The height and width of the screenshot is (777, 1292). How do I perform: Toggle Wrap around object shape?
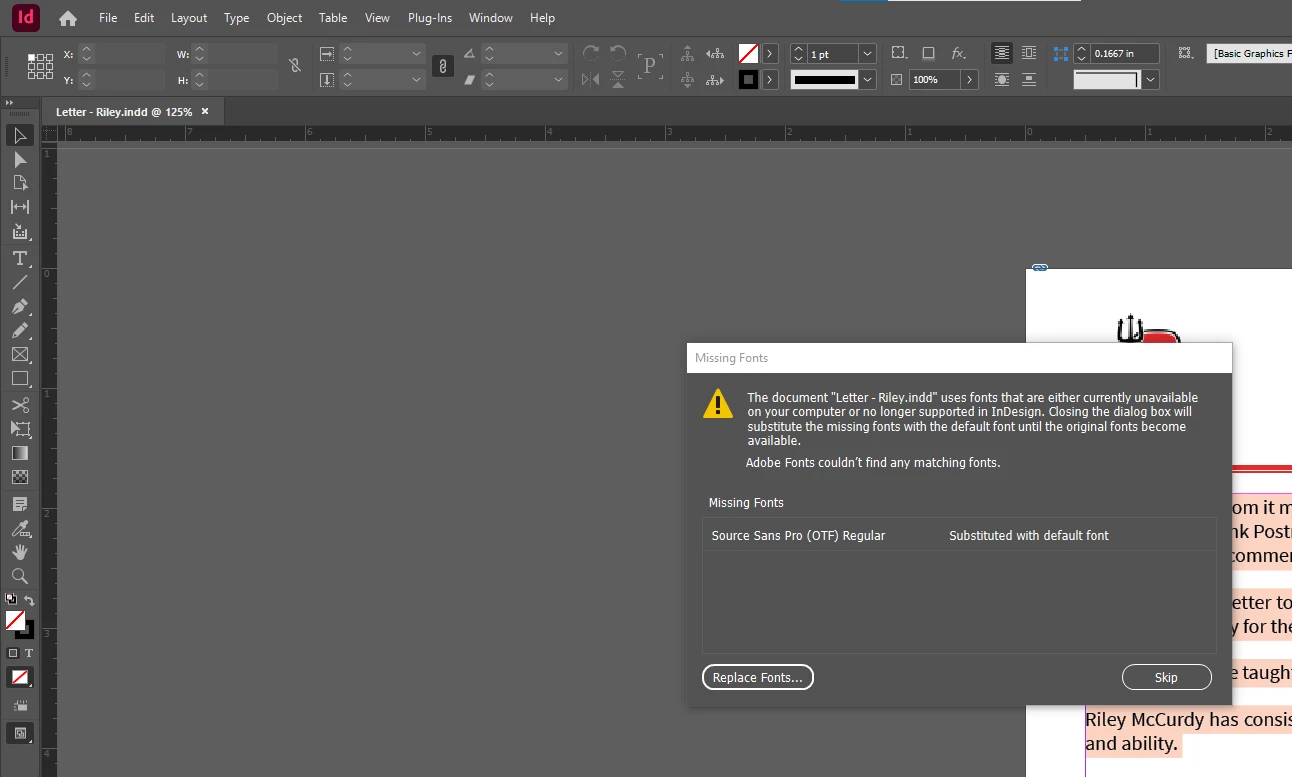pyautogui.click(x=1001, y=79)
